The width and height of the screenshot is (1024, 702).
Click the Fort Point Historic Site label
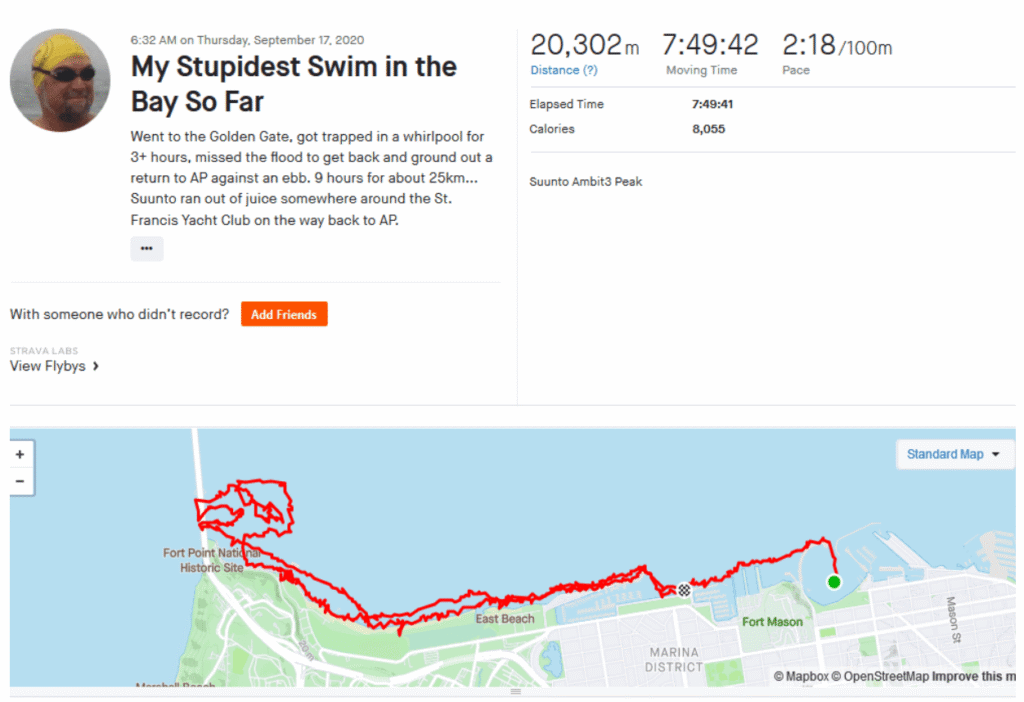click(212, 560)
